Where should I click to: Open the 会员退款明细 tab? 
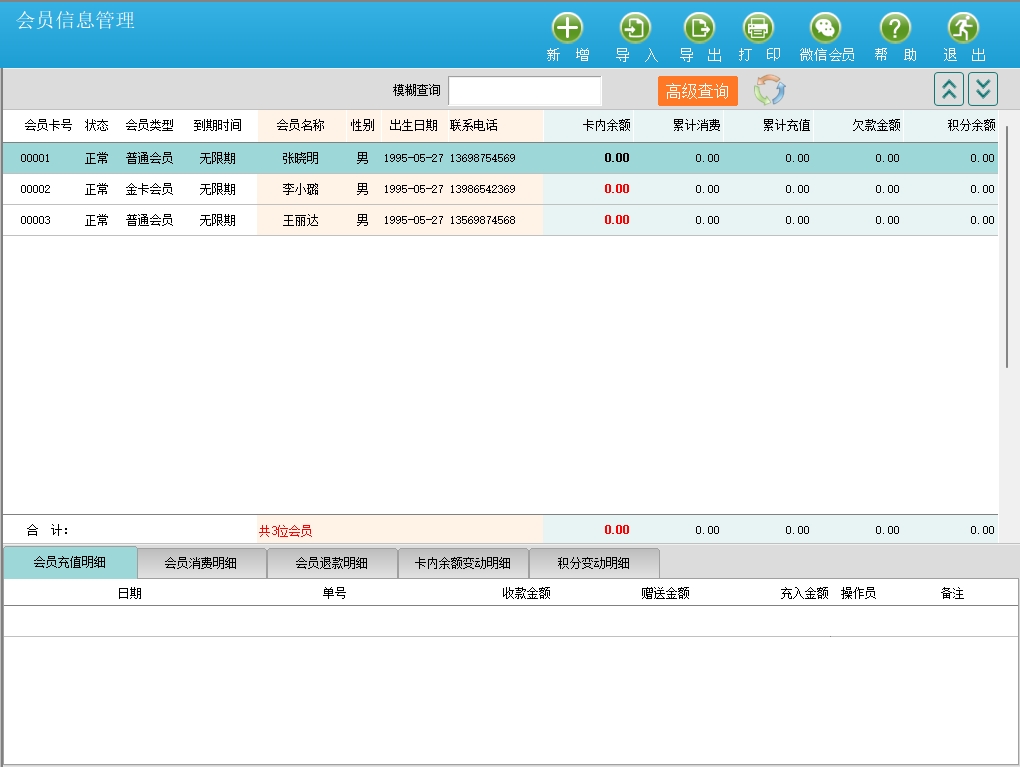(332, 563)
